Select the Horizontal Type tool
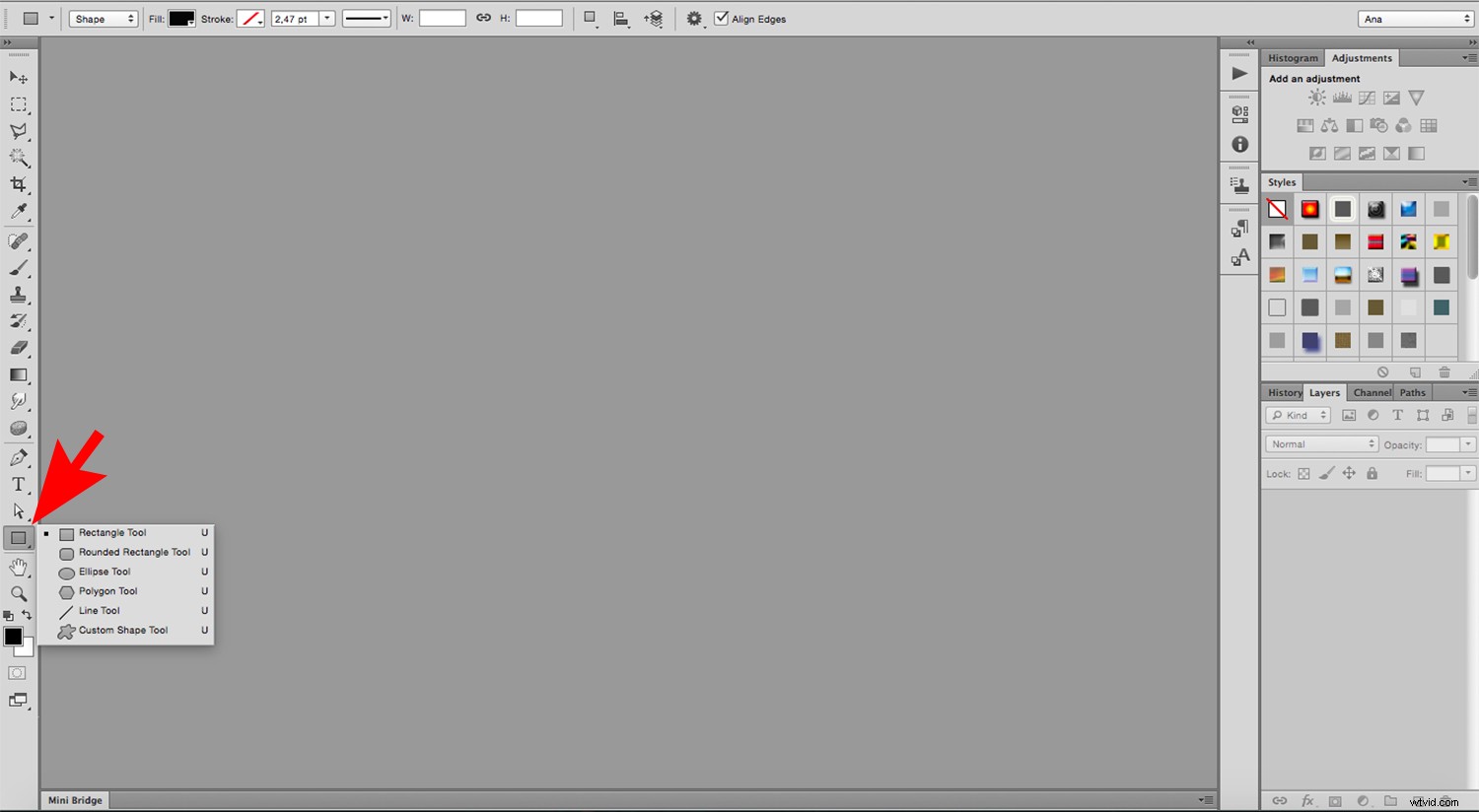Screen dimensions: 1479x812 tap(19, 484)
